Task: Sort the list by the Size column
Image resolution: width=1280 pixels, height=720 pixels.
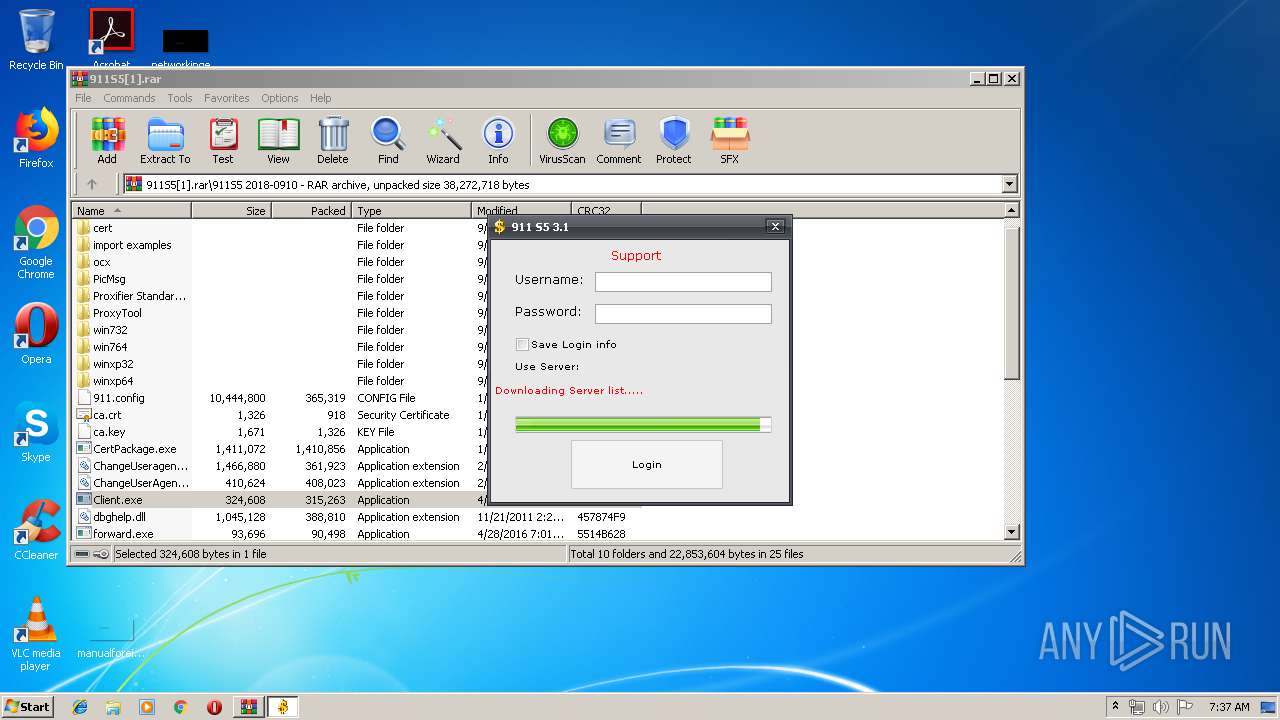Action: pyautogui.click(x=231, y=211)
